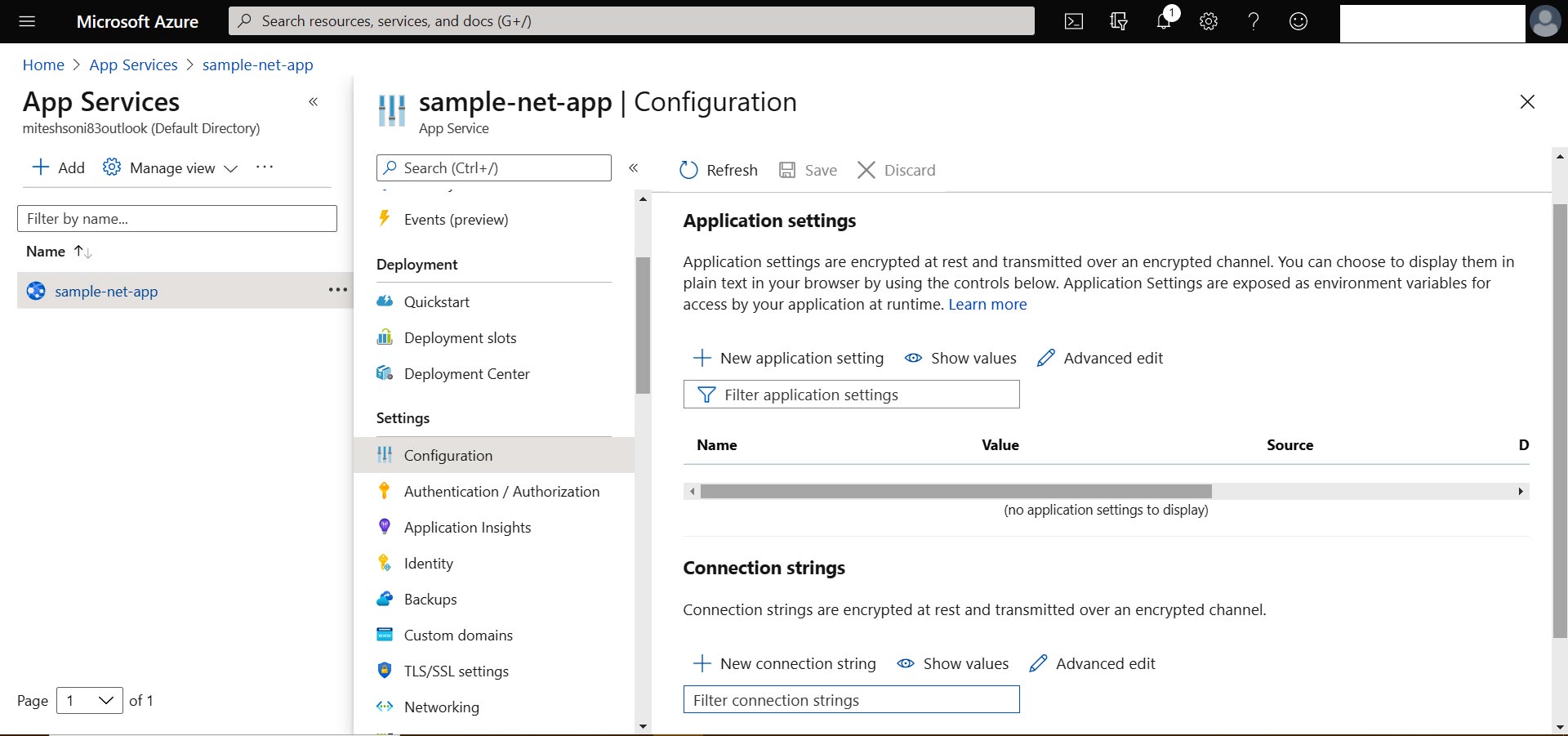Open the notifications bell
The height and width of the screenshot is (736, 1568).
click(1164, 21)
